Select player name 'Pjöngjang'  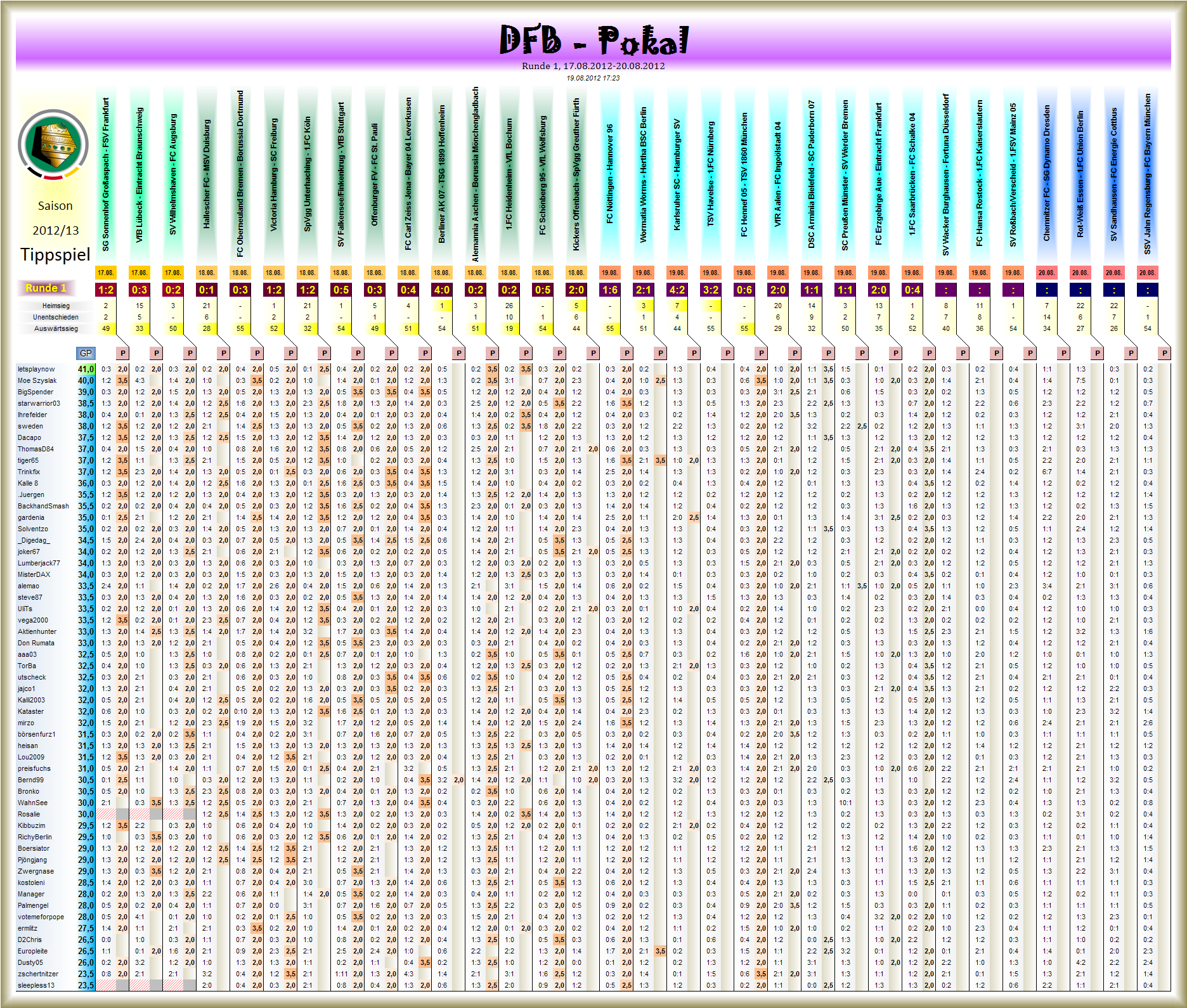coord(32,860)
